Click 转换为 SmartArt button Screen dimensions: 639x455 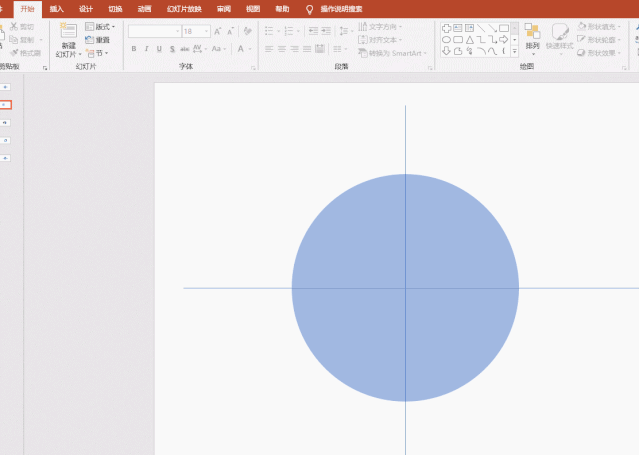[x=392, y=53]
